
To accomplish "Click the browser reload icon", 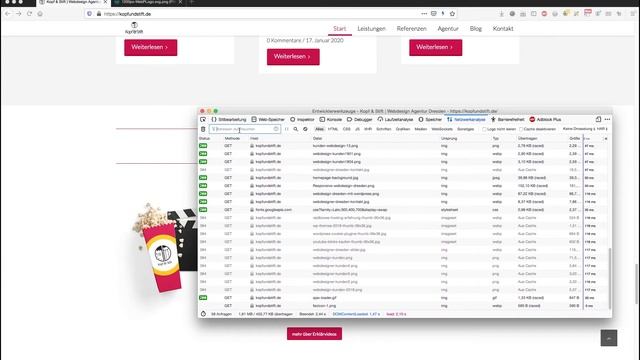I will [x=29, y=13].
